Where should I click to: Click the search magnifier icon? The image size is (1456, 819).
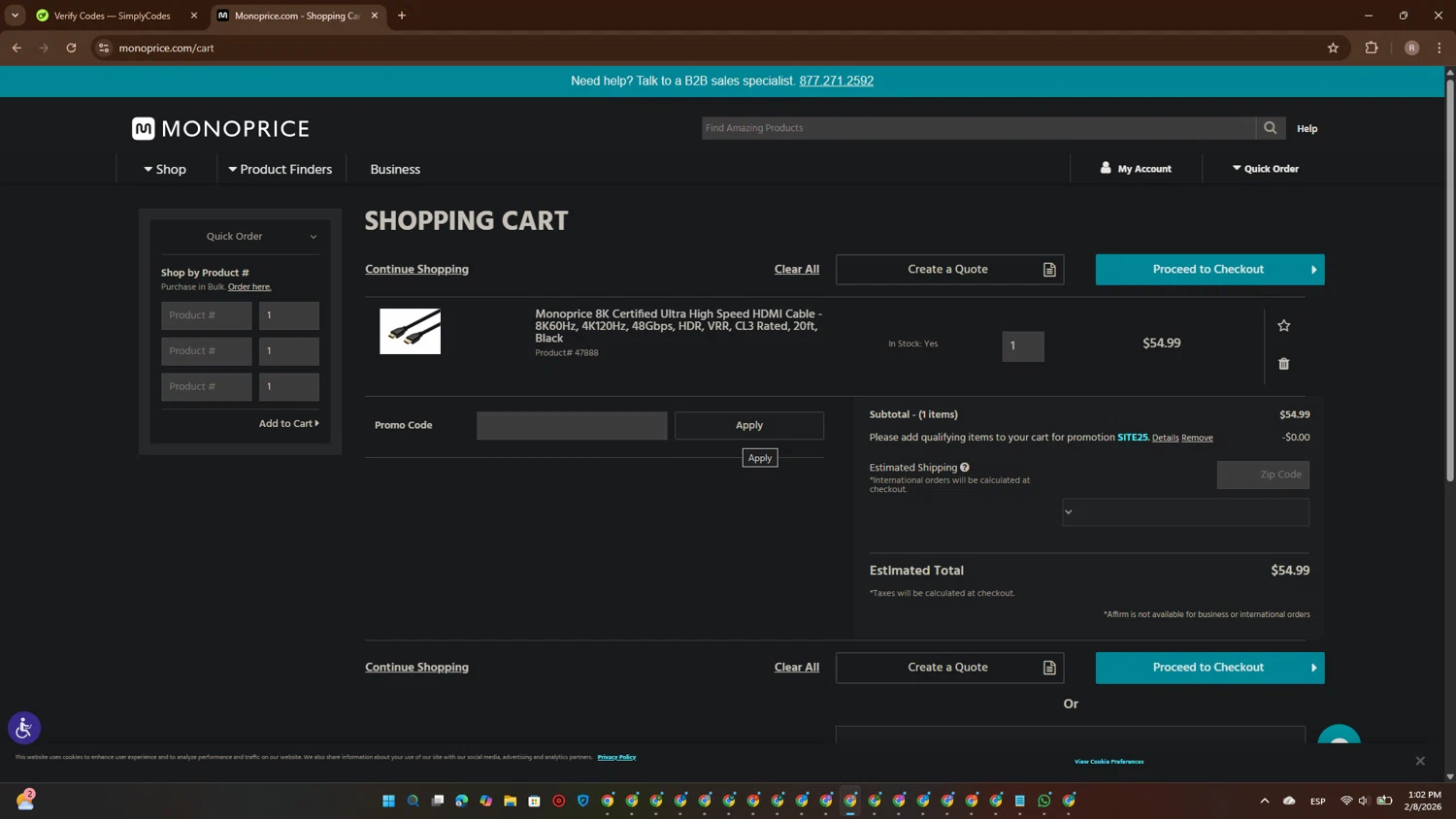tap(1270, 128)
